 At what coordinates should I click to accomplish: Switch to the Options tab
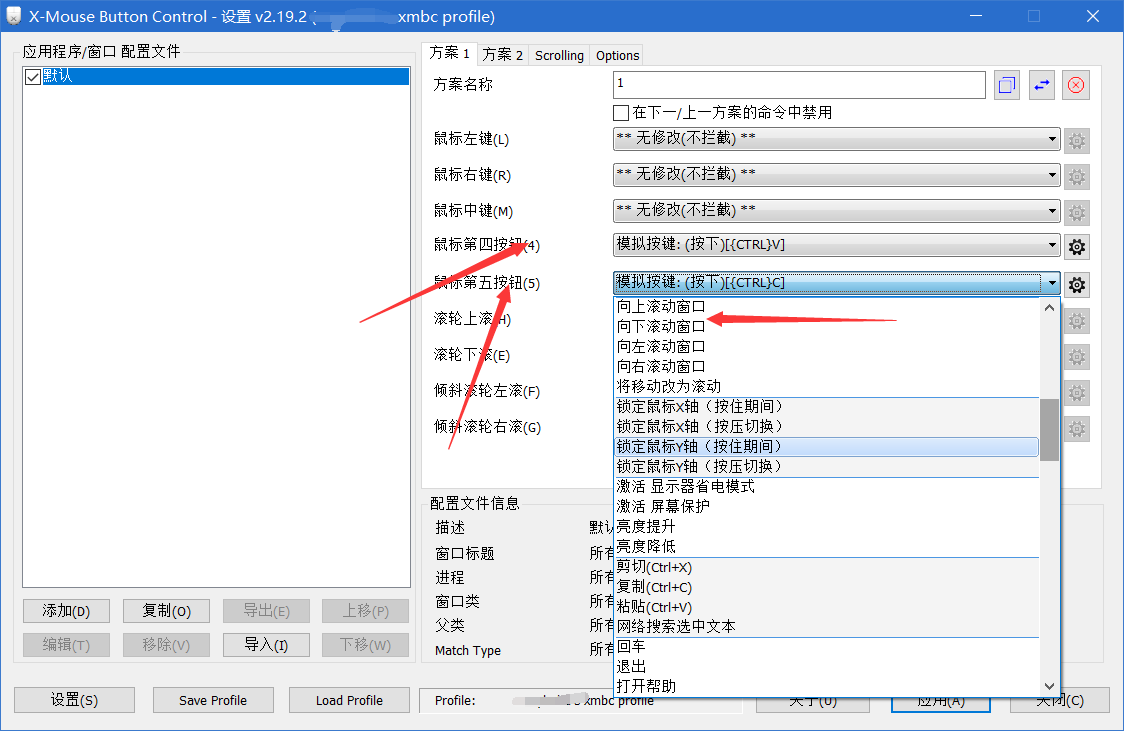coord(616,55)
